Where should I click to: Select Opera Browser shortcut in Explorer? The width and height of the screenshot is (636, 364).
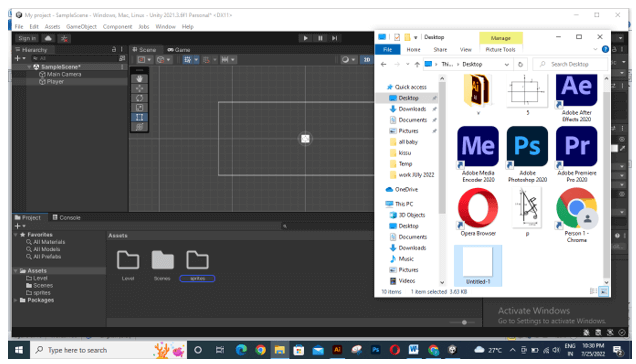478,212
